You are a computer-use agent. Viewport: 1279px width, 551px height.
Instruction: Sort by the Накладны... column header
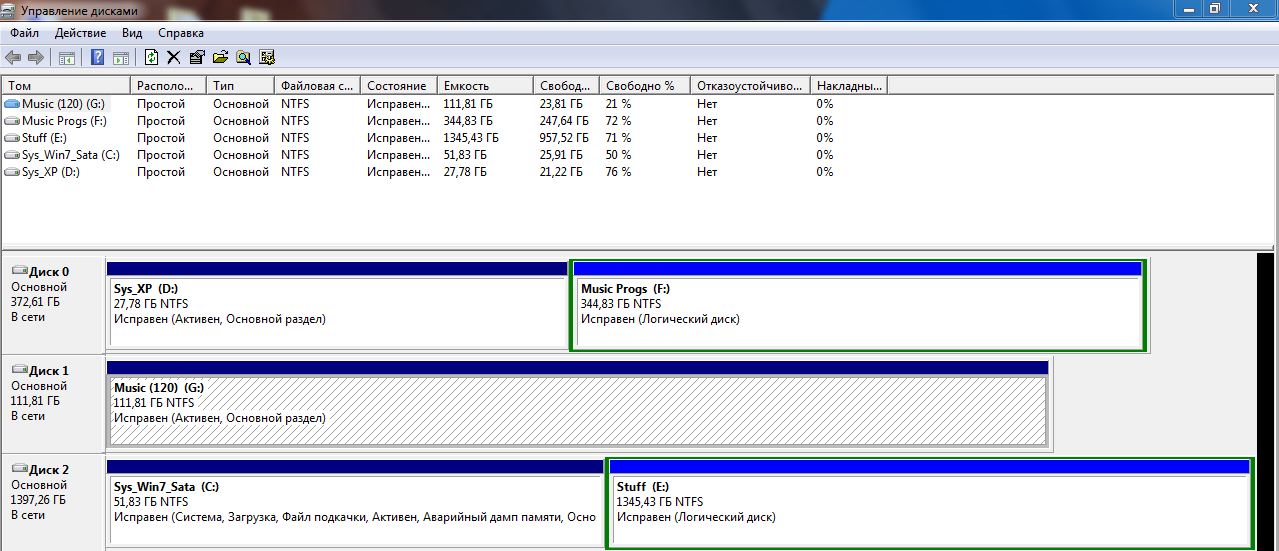click(849, 86)
